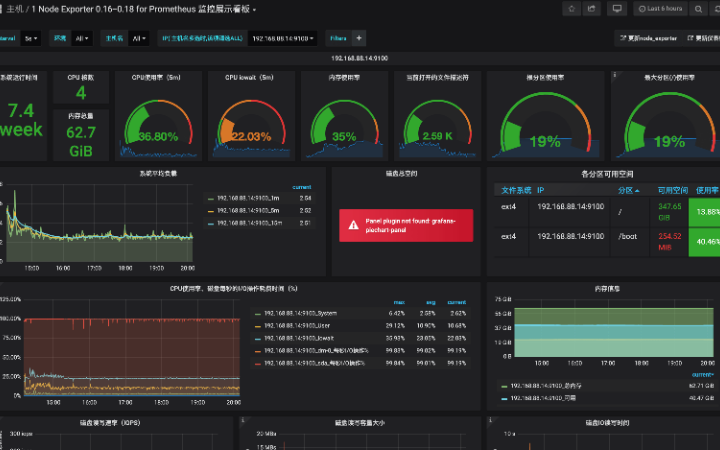This screenshot has width=720, height=450.
Task: Click the 254.52 MiB free space cell
Action: (x=669, y=242)
